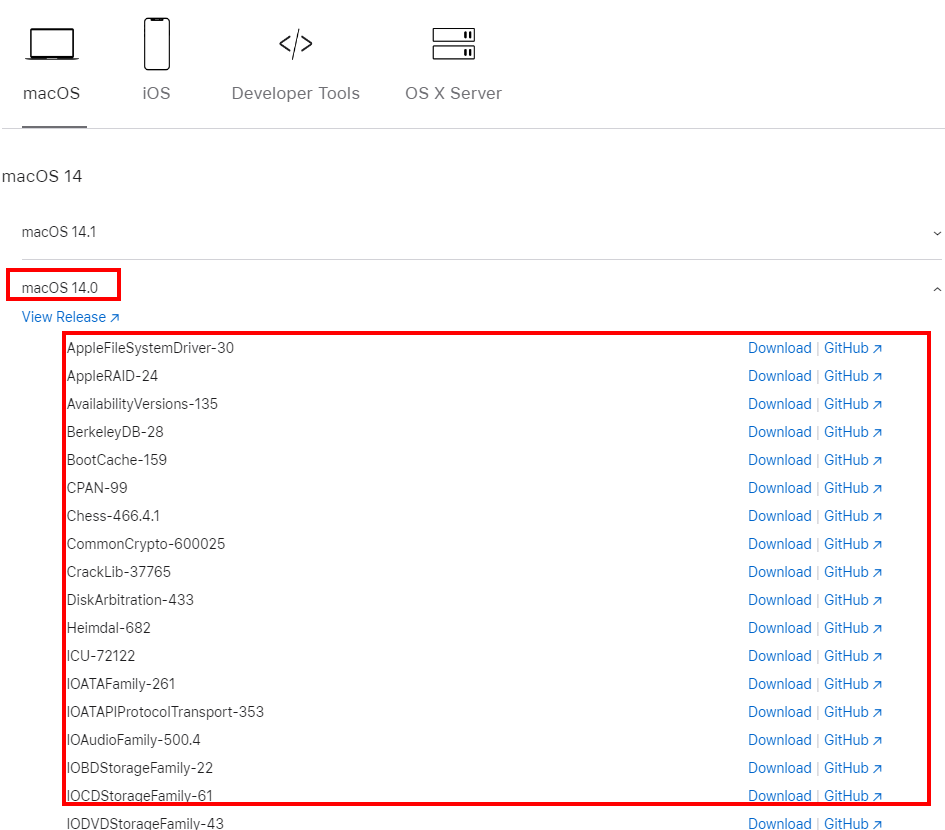This screenshot has width=945, height=830.
Task: Download IOAudioFamily-500.4
Action: click(x=780, y=740)
